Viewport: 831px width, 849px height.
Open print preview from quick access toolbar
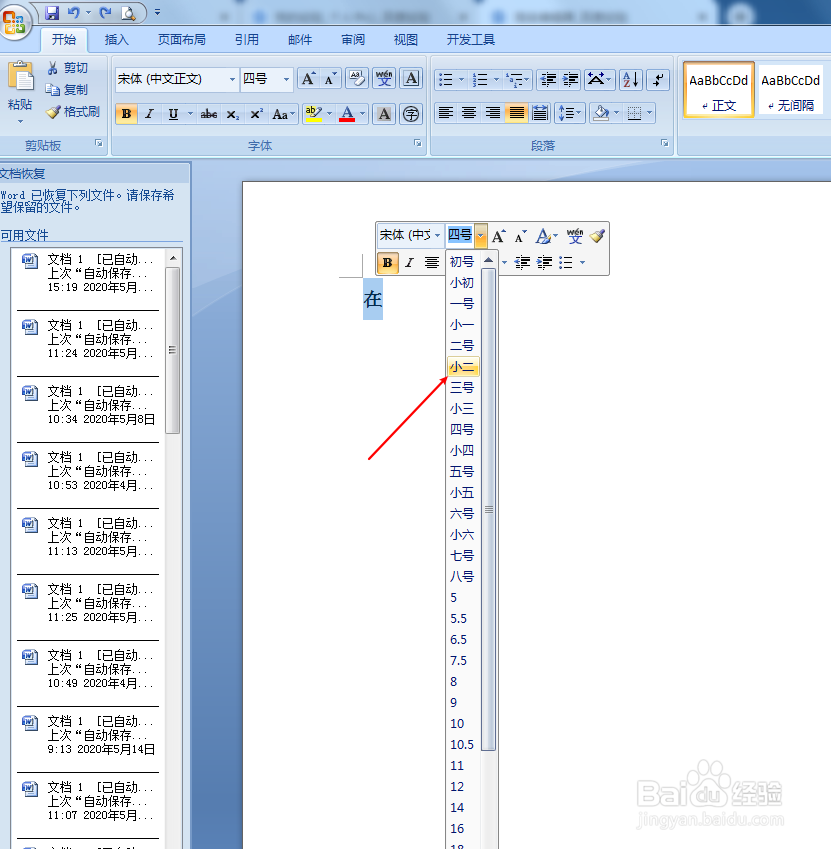point(128,12)
